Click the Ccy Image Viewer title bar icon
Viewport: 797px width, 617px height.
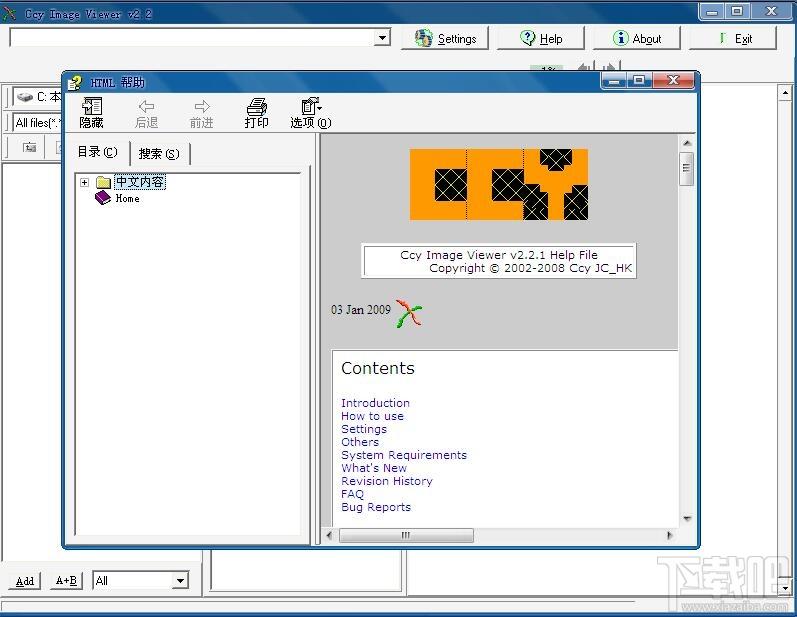[x=9, y=14]
